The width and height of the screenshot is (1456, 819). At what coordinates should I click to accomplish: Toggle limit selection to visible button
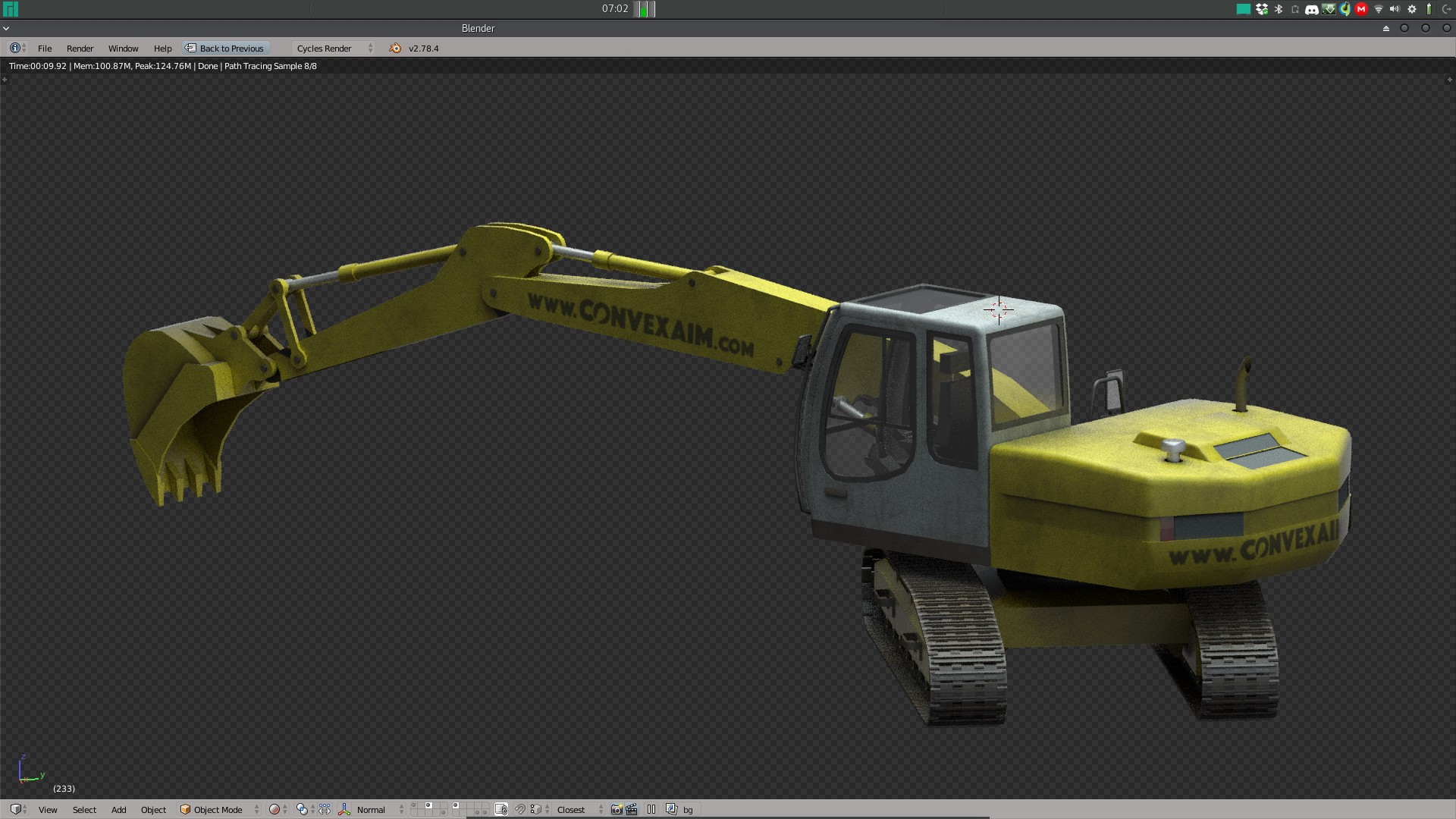click(500, 809)
